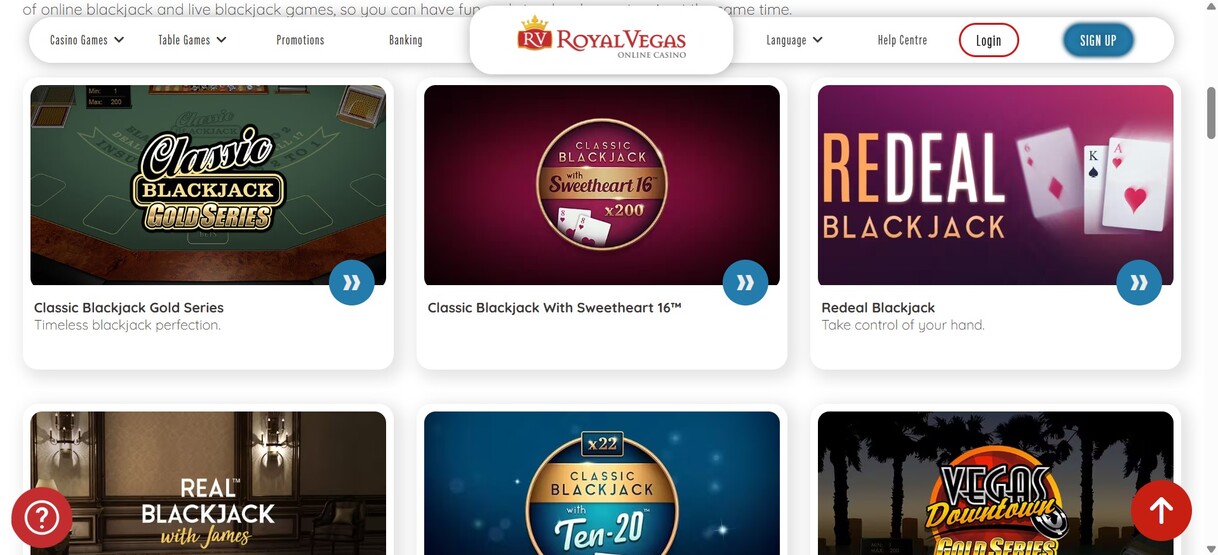Launch Redeal Blackjack via arrow button
Image resolution: width=1218 pixels, height=555 pixels.
point(1139,283)
